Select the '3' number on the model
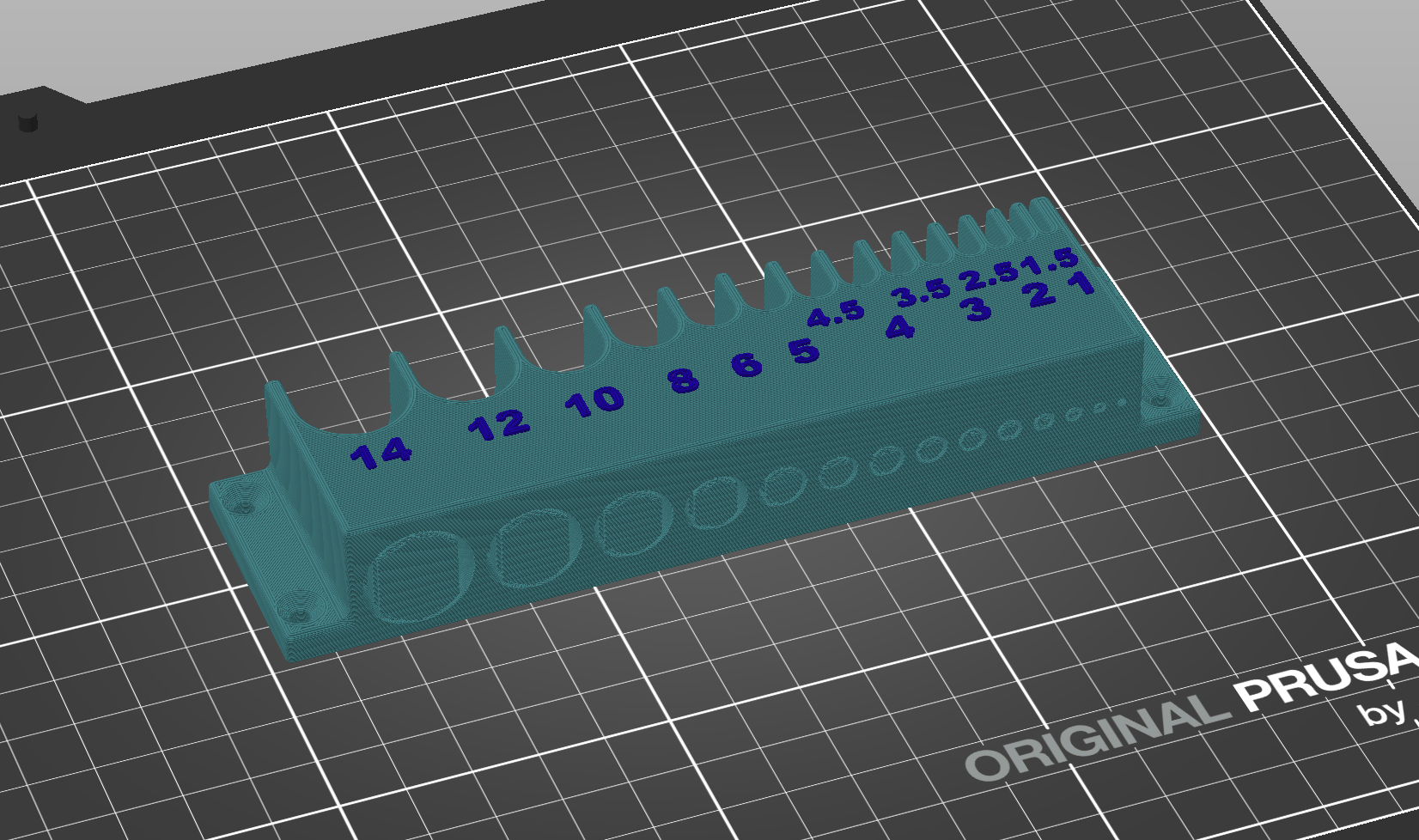This screenshot has height=840, width=1419. 977,308
